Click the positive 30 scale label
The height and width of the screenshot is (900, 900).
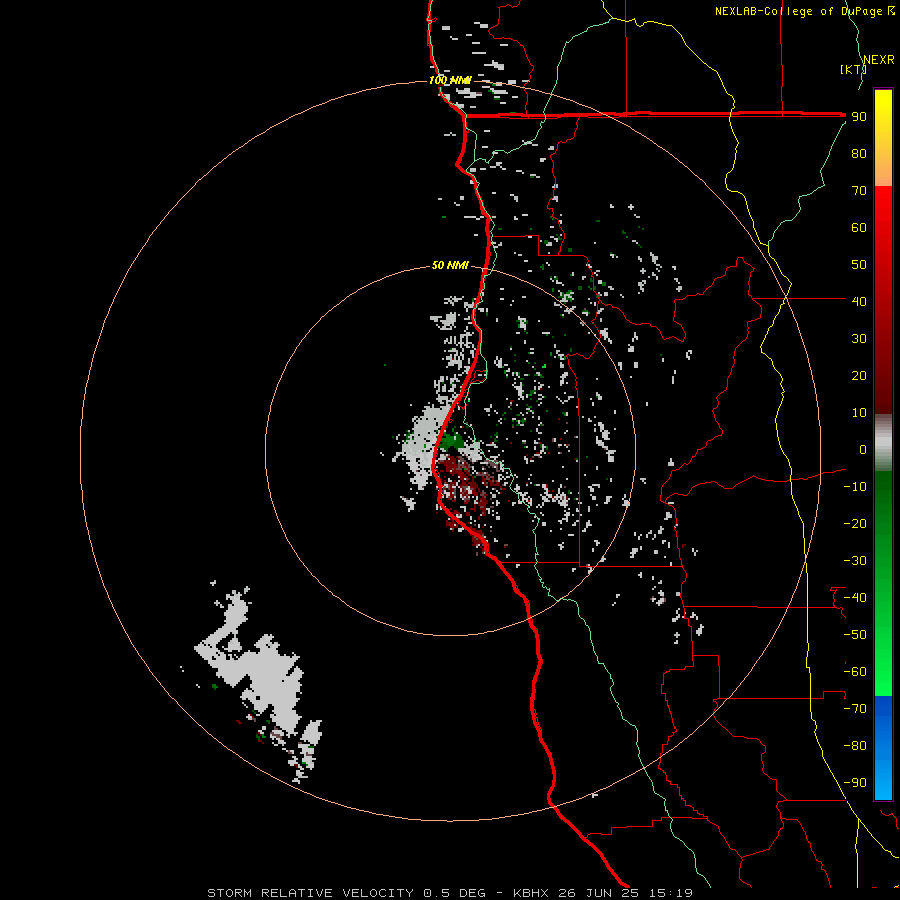(x=859, y=339)
